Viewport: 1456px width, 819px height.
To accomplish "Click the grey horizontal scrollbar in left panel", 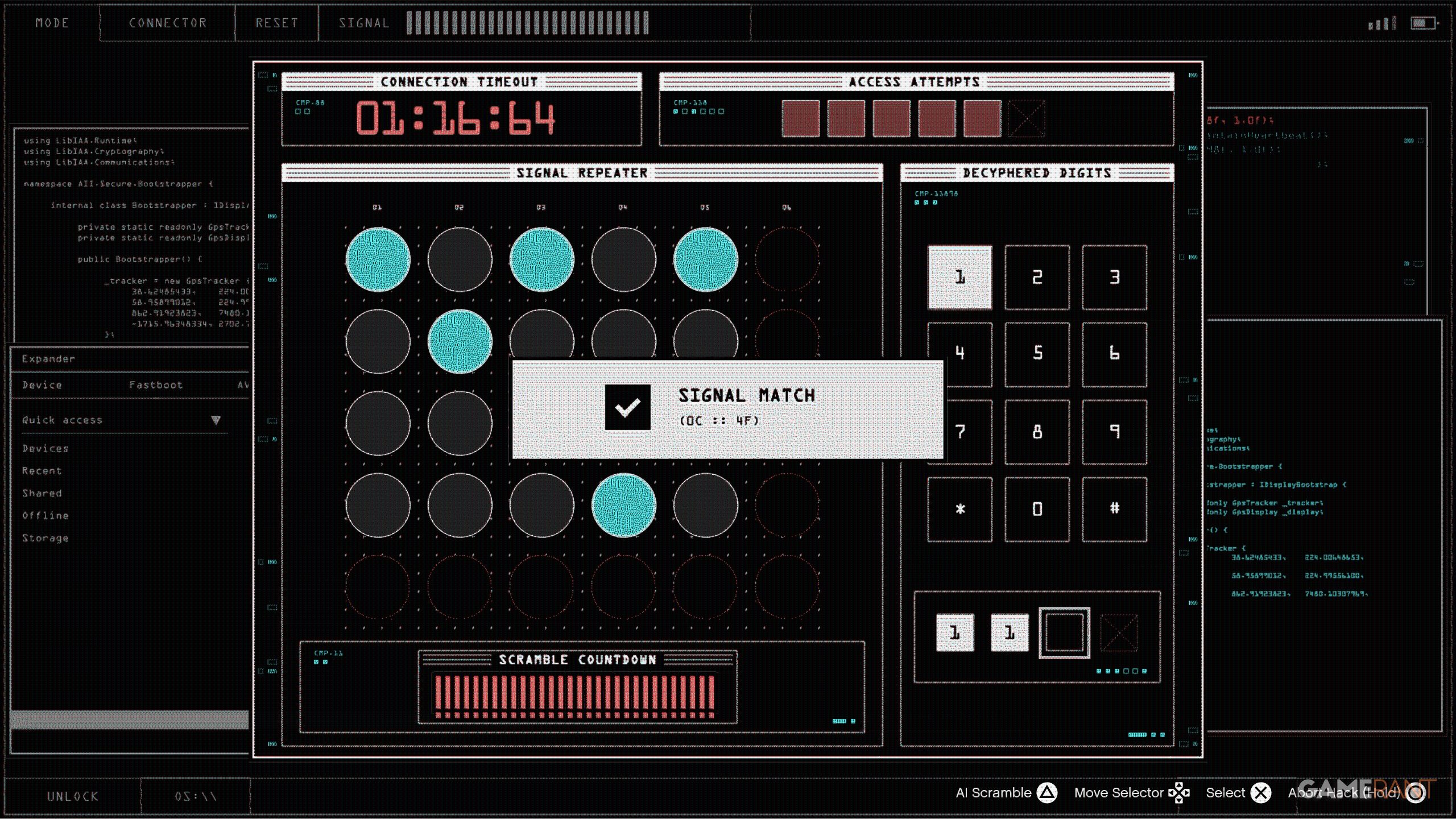I will point(130,719).
